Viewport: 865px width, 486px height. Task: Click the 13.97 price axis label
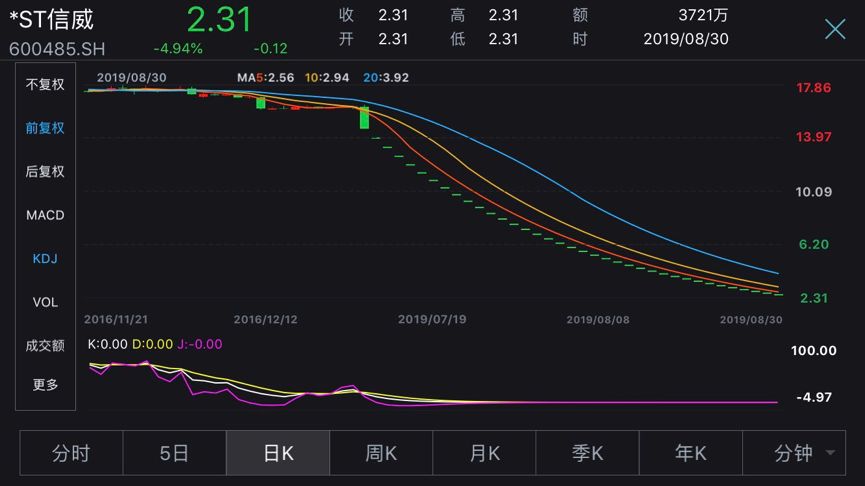tap(813, 137)
